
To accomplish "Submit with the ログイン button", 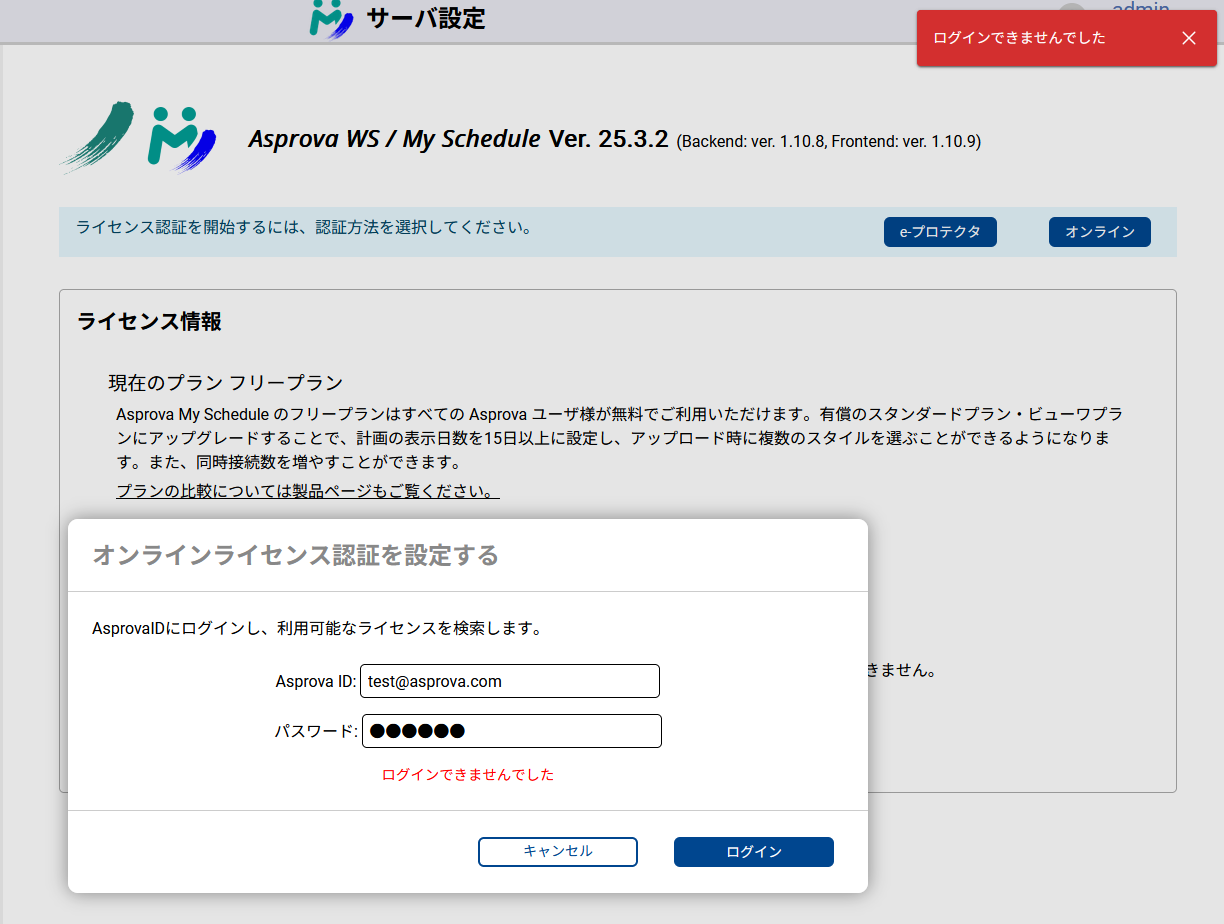I will [754, 852].
